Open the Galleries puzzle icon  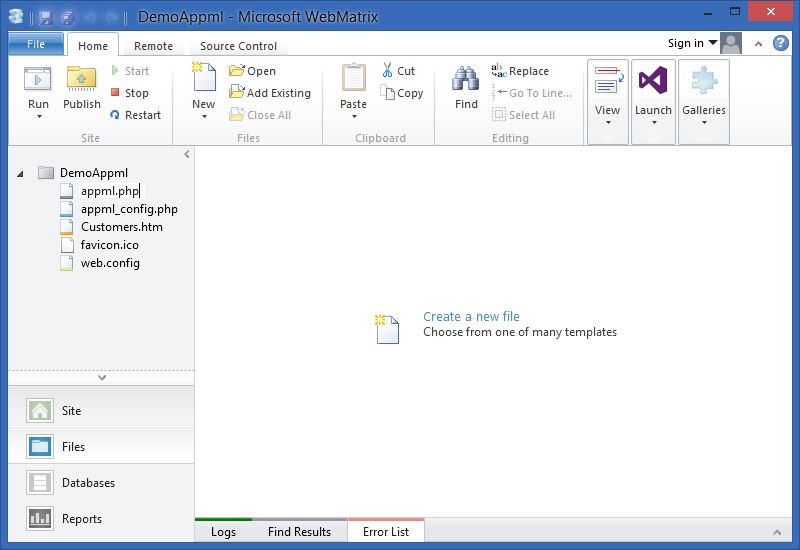click(704, 82)
